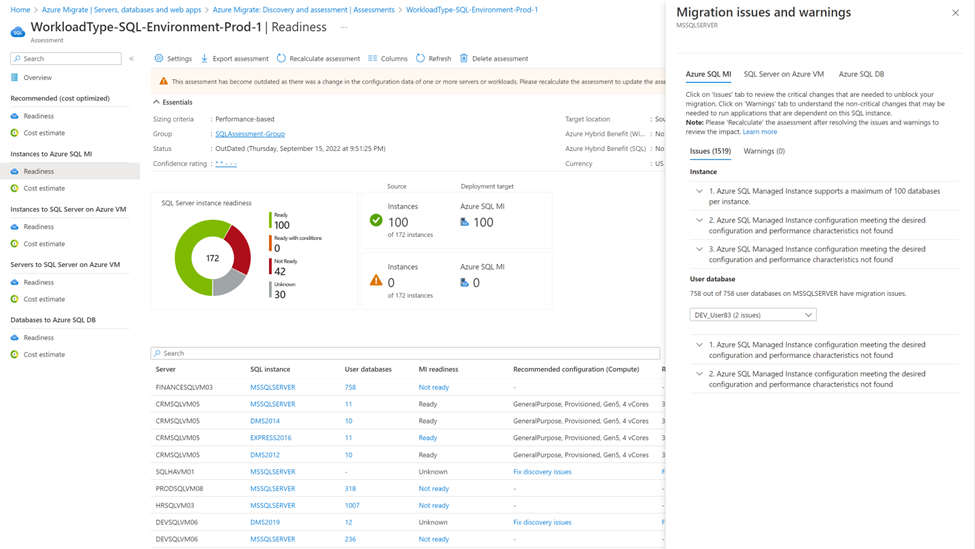Open Discovery and assessment Assessments breadcrumb
Screen dimensions: 975x549
pyautogui.click(x=303, y=10)
